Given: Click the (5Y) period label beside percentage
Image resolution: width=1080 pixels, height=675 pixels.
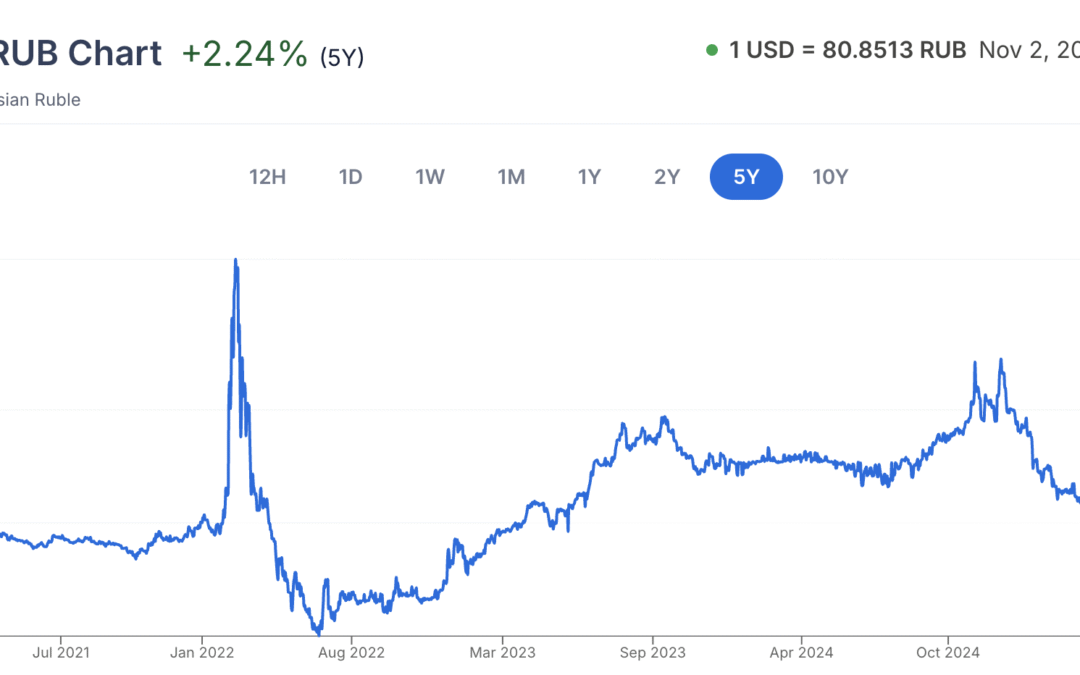Looking at the screenshot, I should 342,58.
